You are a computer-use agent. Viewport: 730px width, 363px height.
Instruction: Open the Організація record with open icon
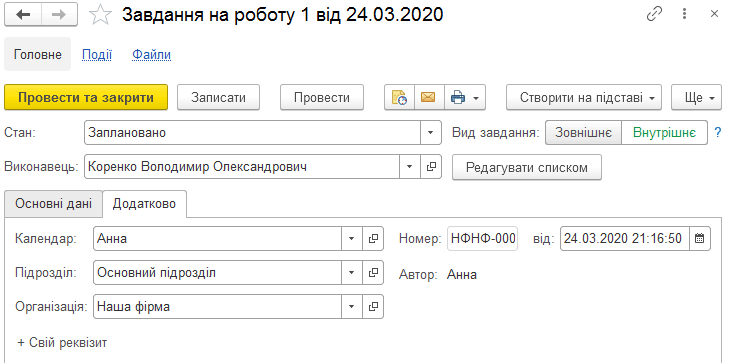373,307
